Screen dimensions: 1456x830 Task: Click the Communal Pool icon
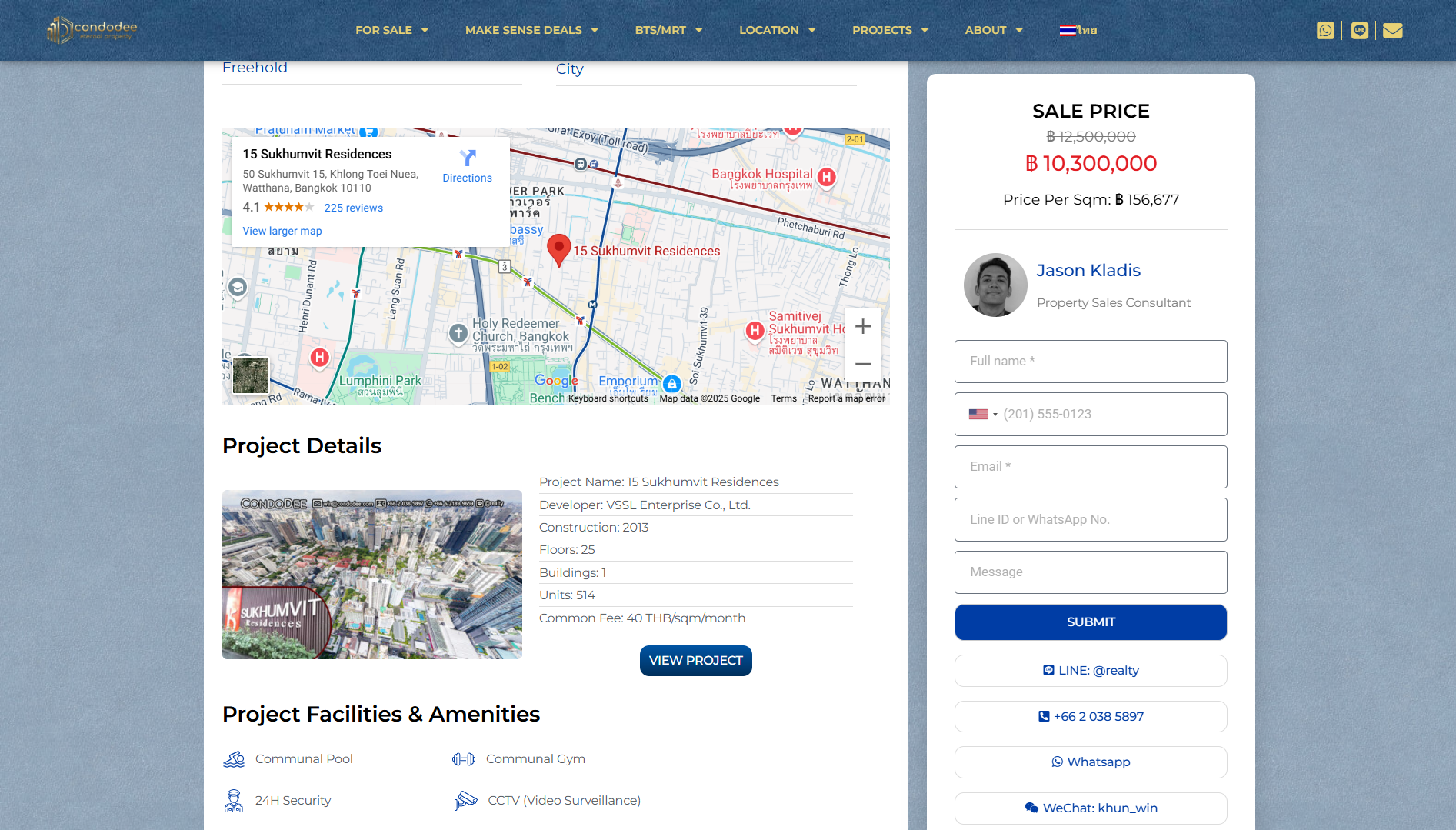[x=234, y=759]
